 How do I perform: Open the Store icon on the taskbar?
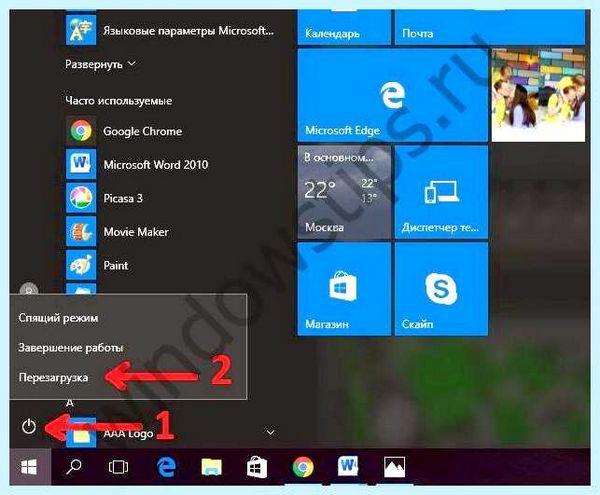click(x=257, y=467)
